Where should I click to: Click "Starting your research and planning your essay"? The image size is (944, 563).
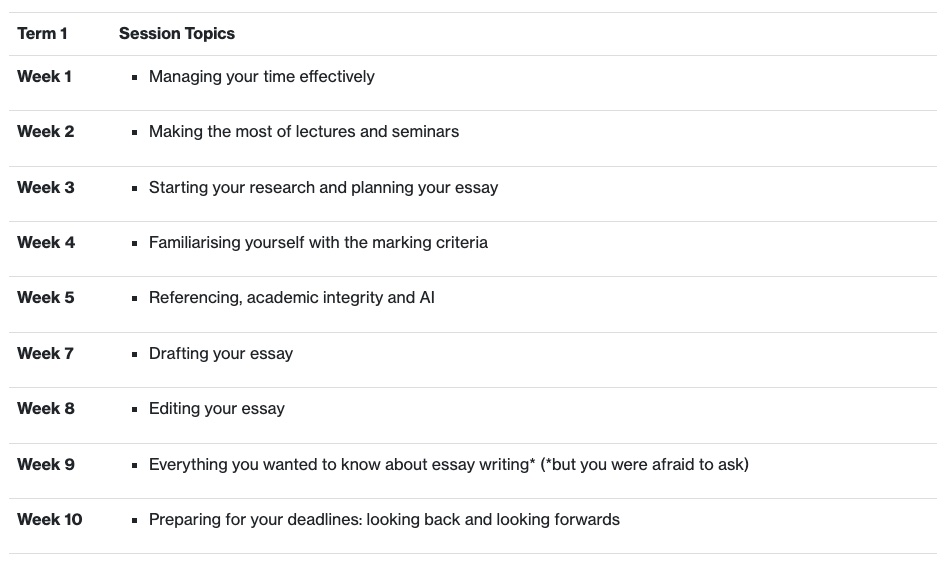click(323, 188)
